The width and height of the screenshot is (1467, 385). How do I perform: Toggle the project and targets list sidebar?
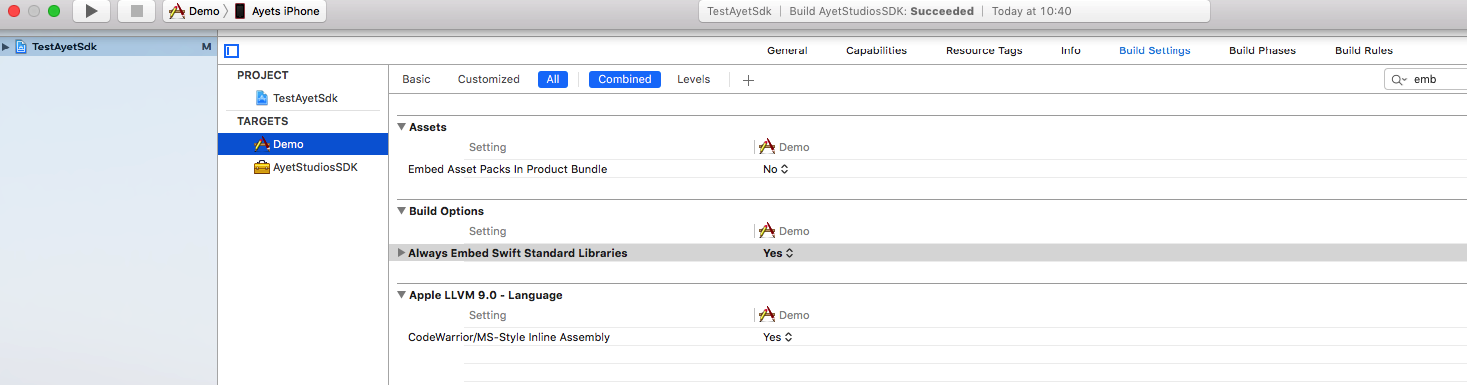(x=232, y=51)
